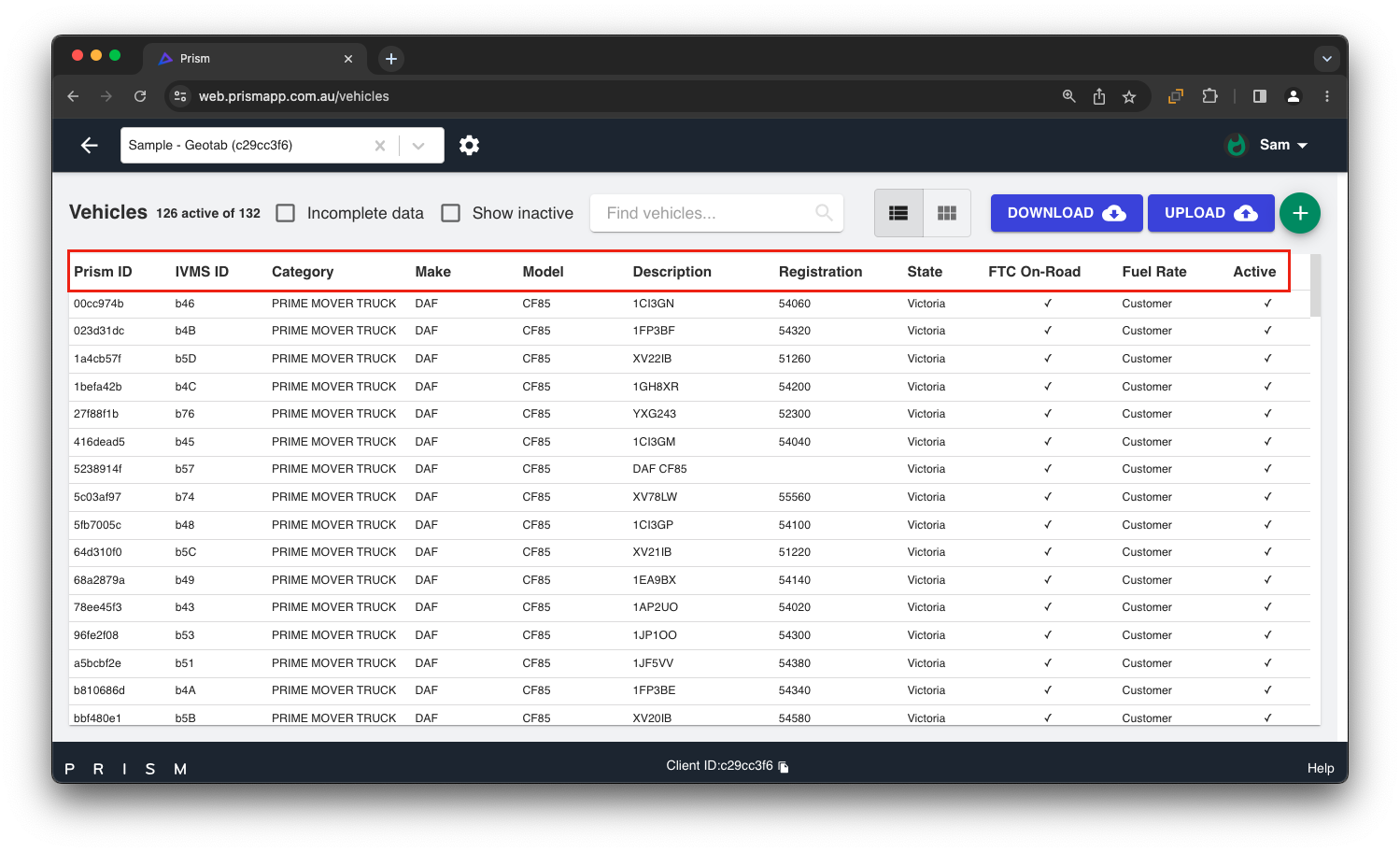Screen dimensions: 1400x852
Task: Reload the page in the browser
Action: click(140, 96)
